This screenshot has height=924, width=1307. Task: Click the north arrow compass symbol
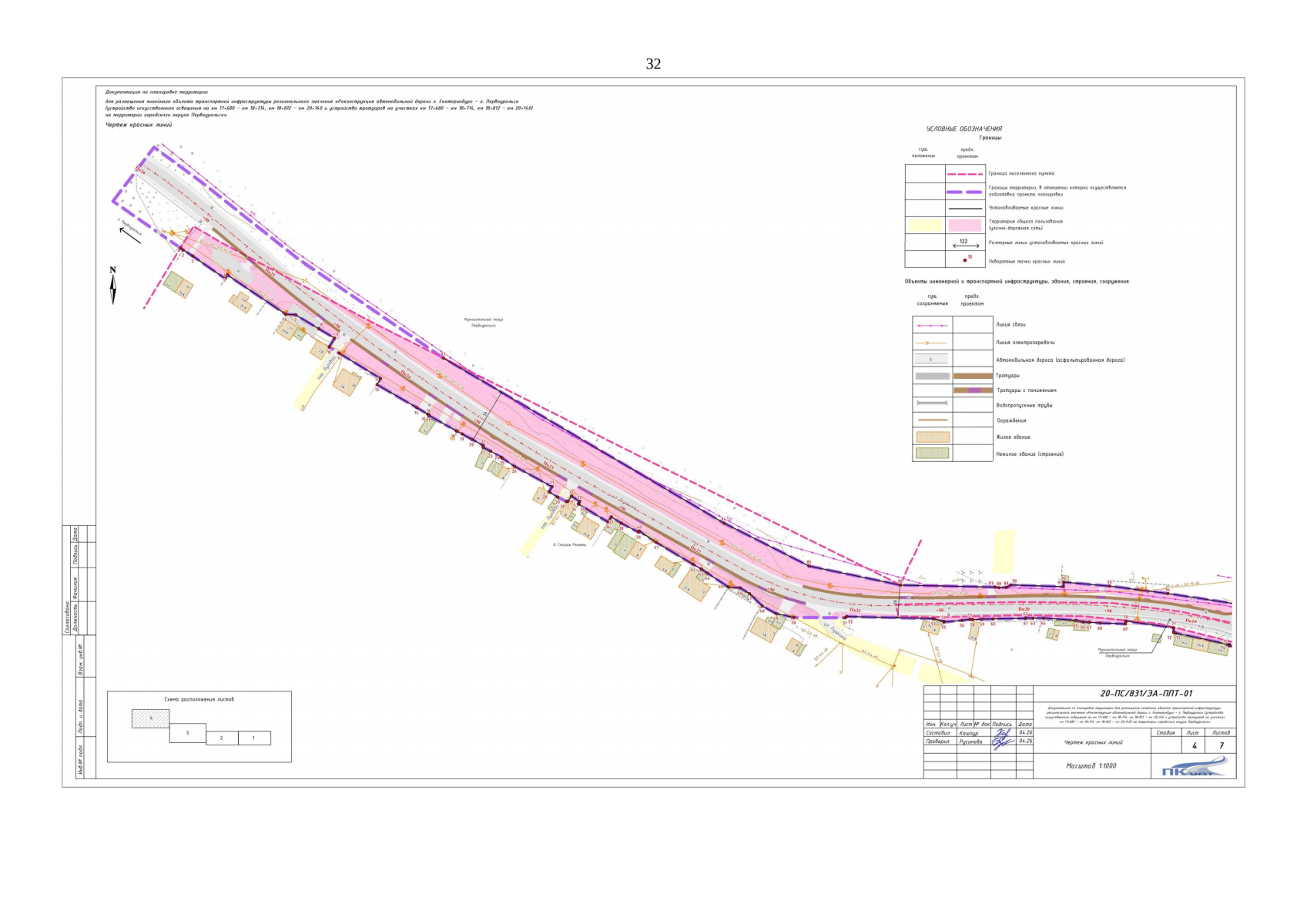coord(113,286)
